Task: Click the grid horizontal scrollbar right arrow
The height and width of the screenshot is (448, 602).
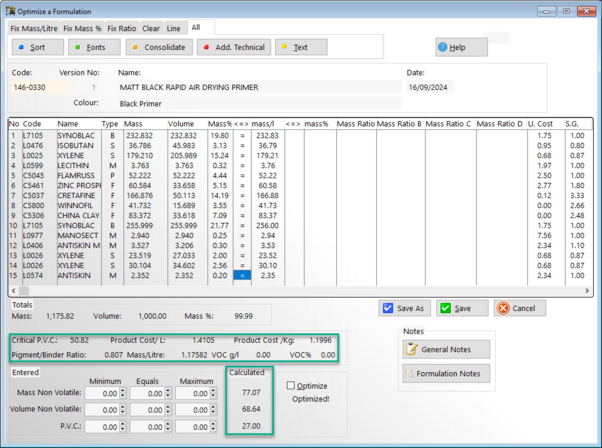Action: click(587, 291)
